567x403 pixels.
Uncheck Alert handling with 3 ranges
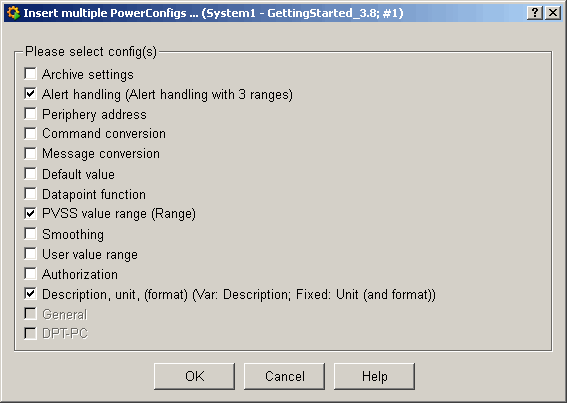[x=30, y=94]
